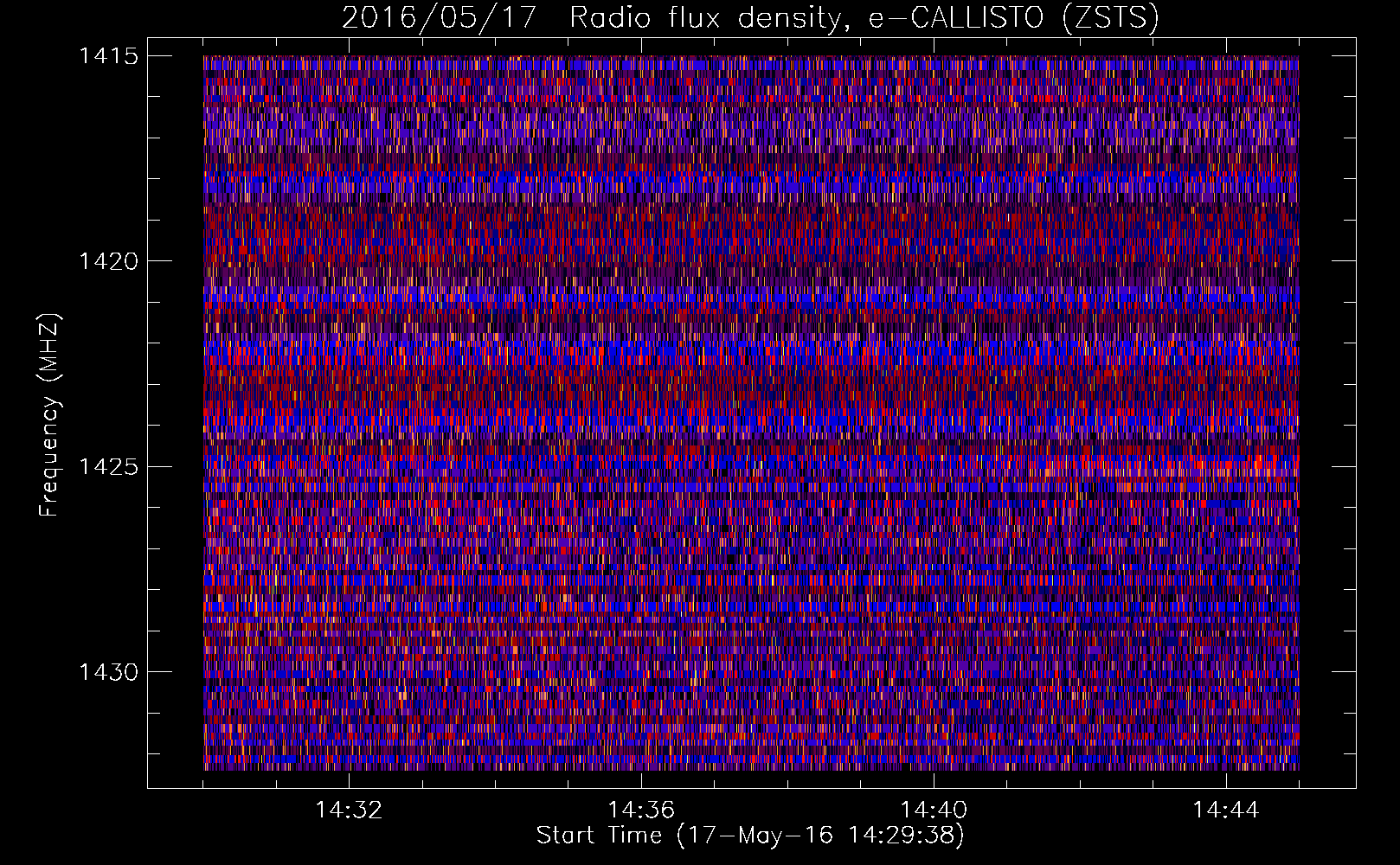Click the 14:44 time axis label
Screen dimensions: 1400x865
click(x=1226, y=811)
